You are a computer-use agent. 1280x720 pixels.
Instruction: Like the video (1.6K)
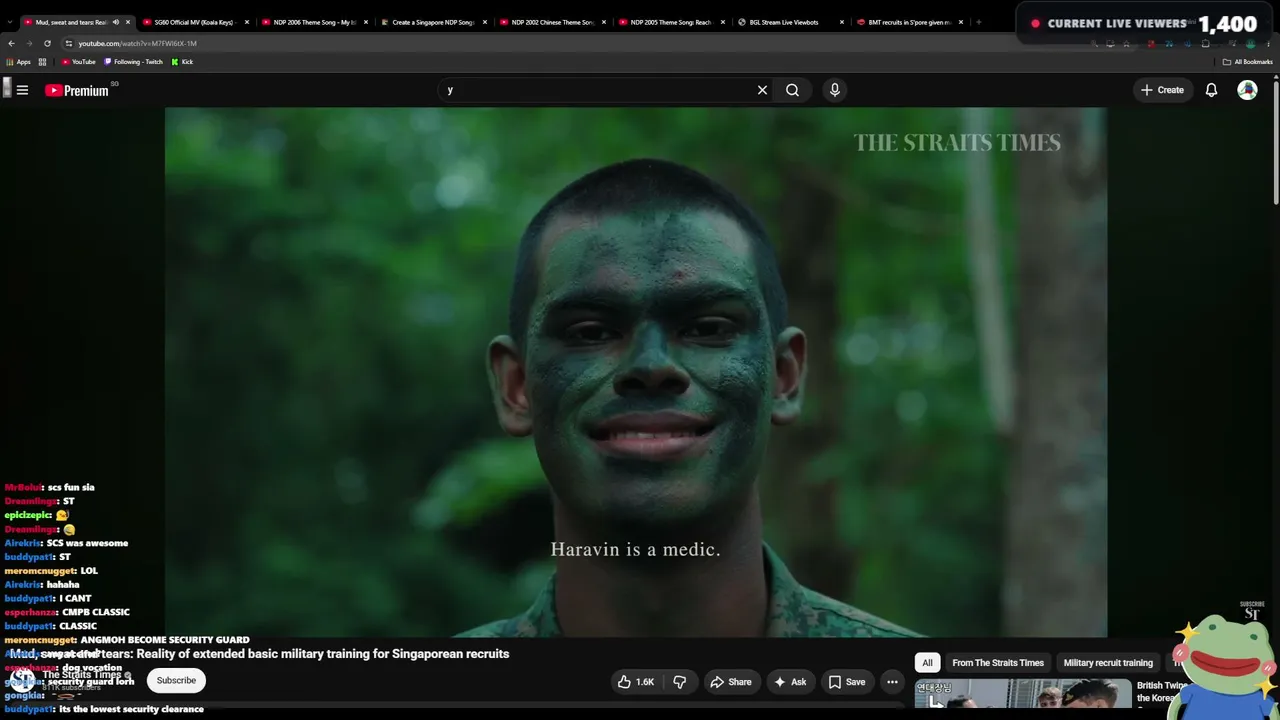[635, 682]
